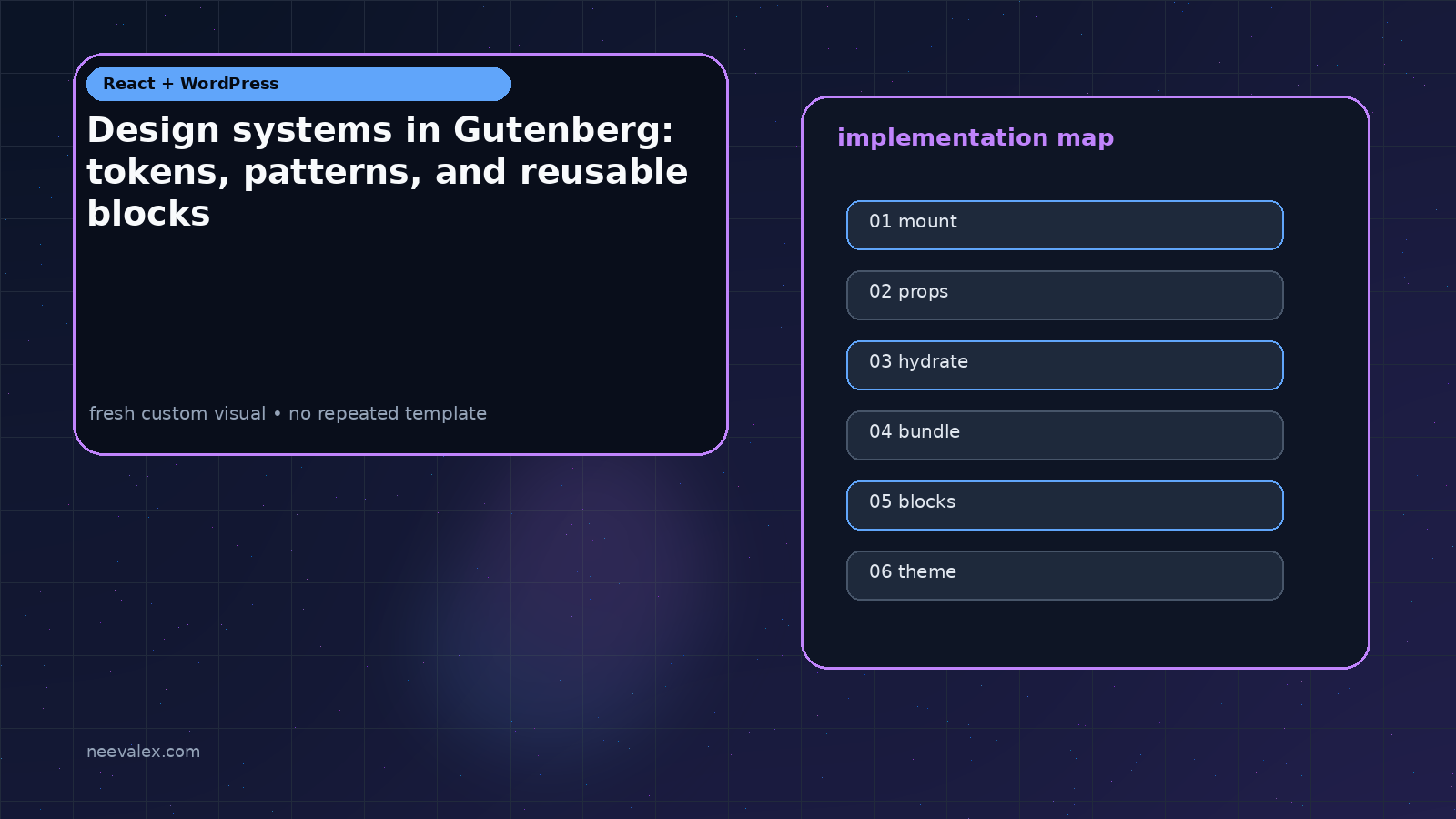
Task: Click the implementation map heading
Action: pyautogui.click(x=976, y=137)
